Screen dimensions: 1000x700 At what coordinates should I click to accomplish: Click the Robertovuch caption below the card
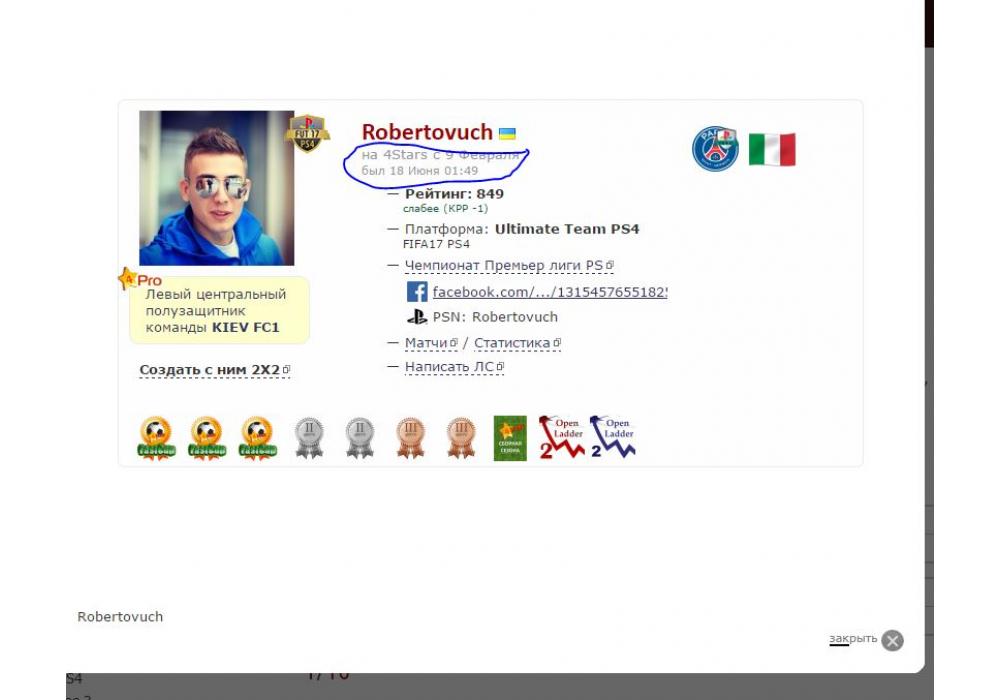pos(120,616)
